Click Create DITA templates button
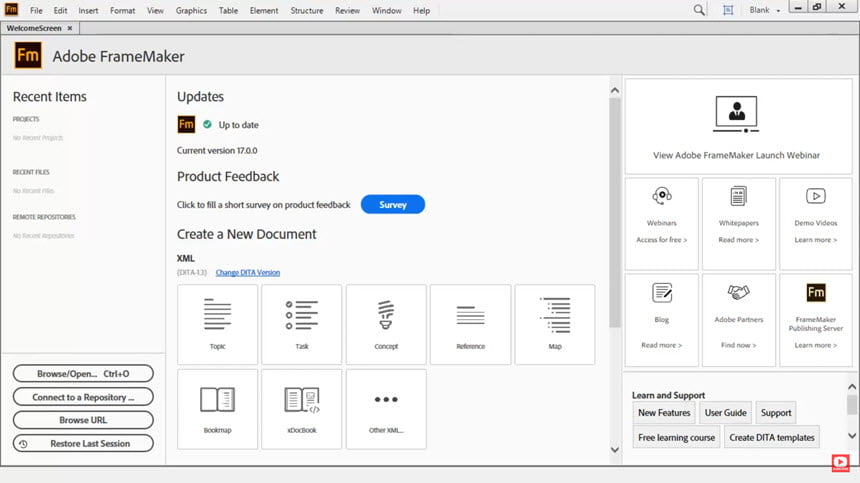This screenshot has height=483, width=860. 772,437
